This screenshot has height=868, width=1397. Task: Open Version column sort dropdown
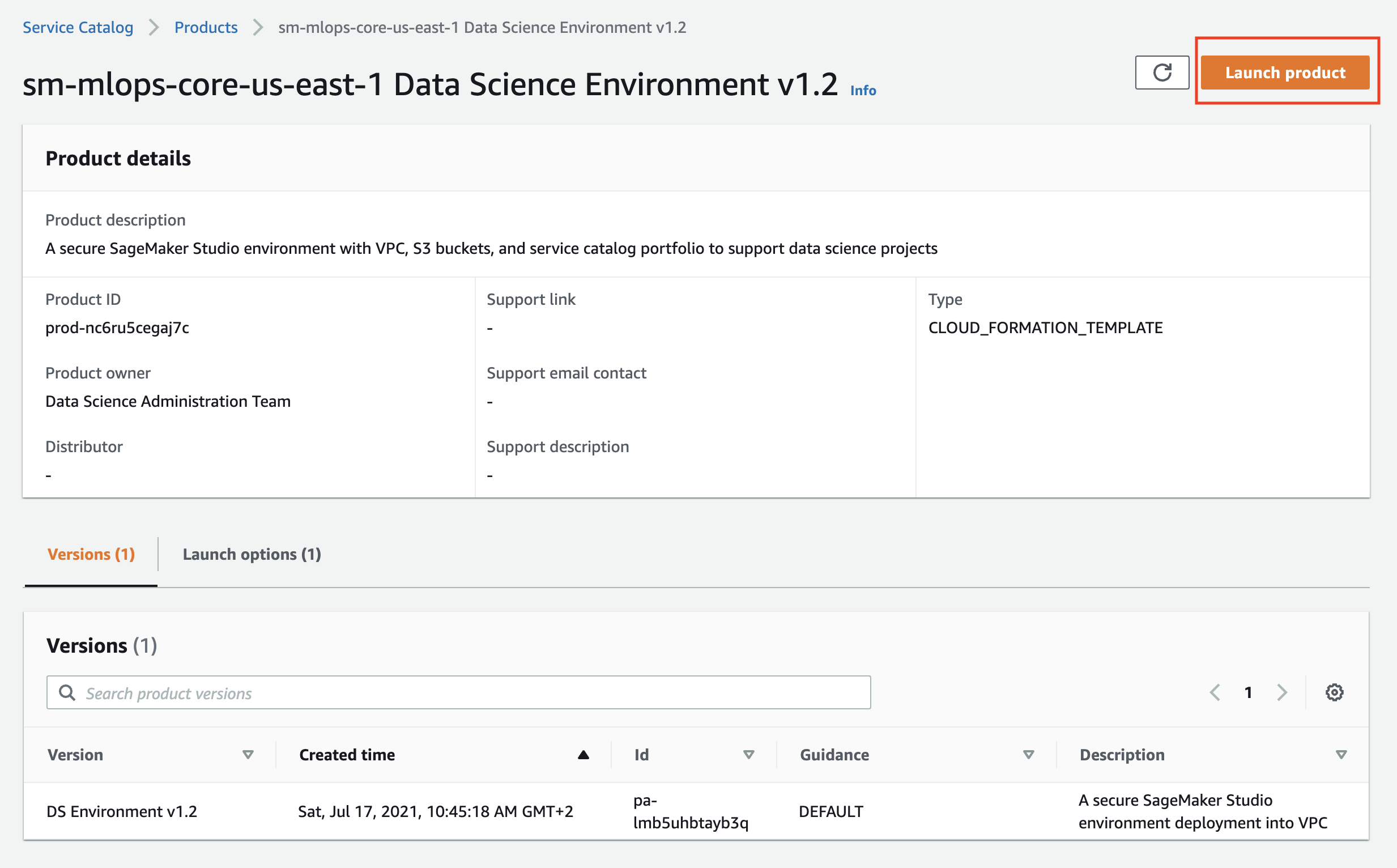[x=248, y=755]
